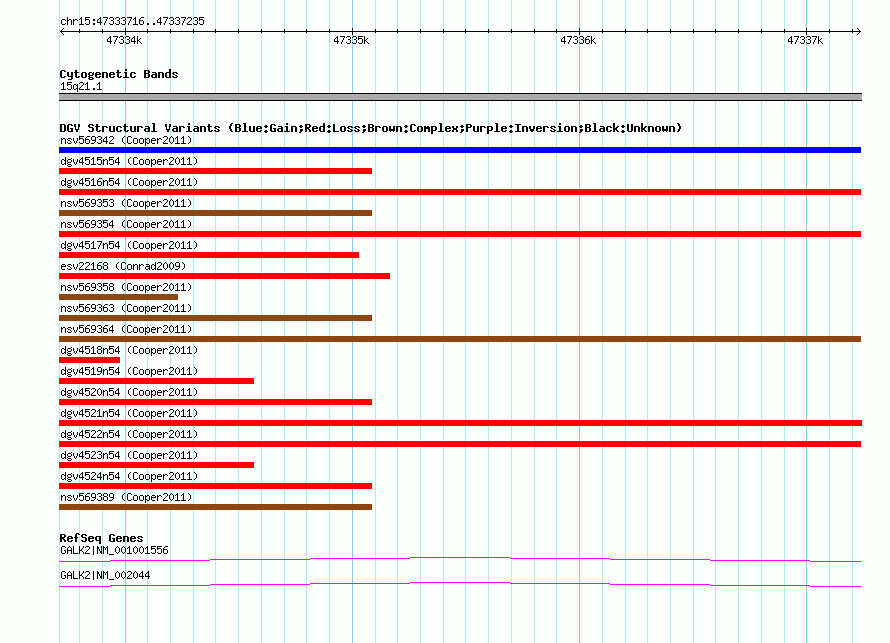Click the ruler's left arrowhead
This screenshot has height=643, width=890.
point(62,31)
